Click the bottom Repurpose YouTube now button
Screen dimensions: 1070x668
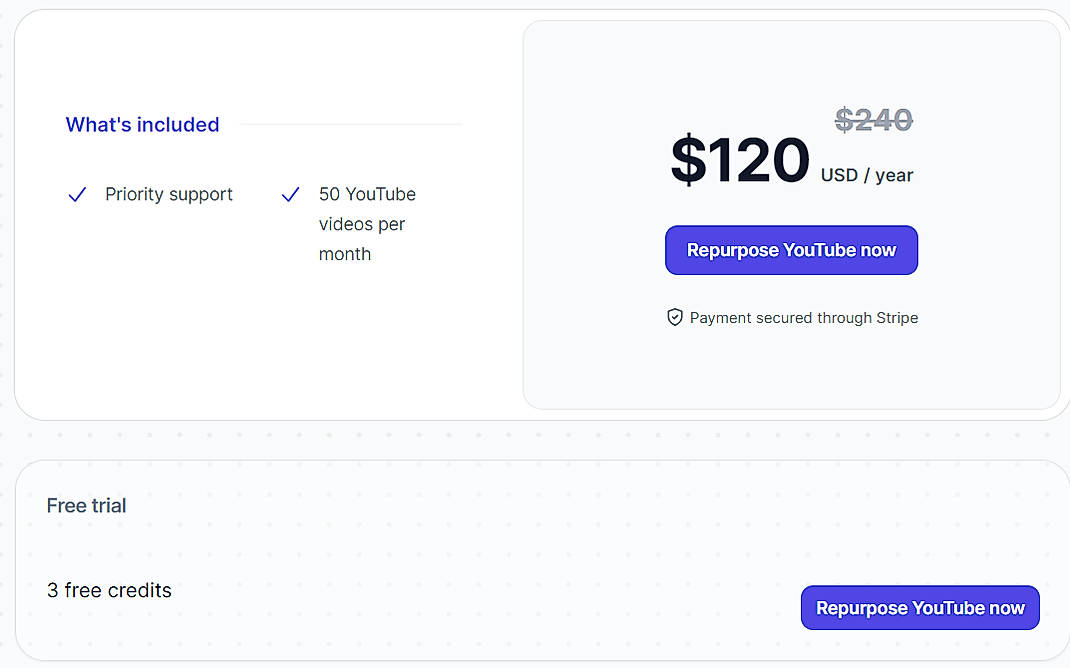point(919,607)
